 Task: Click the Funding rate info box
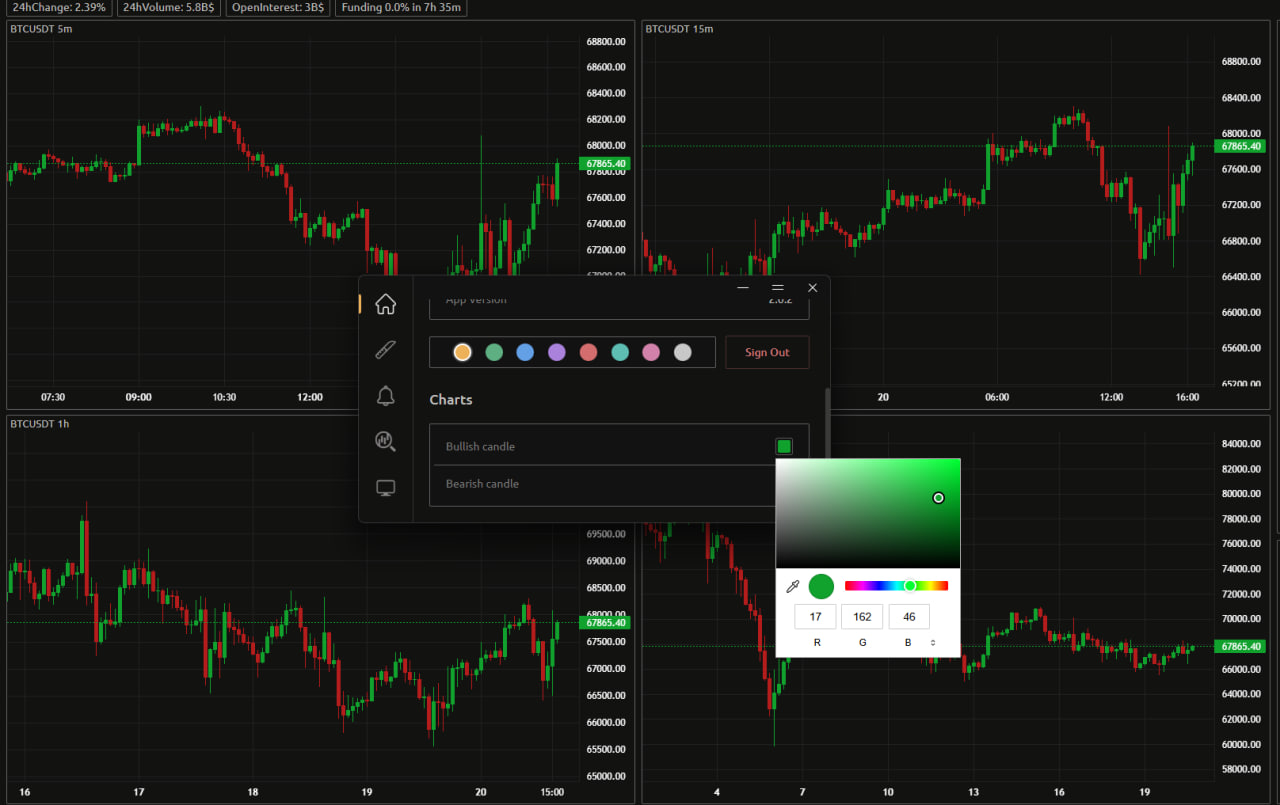[400, 7]
